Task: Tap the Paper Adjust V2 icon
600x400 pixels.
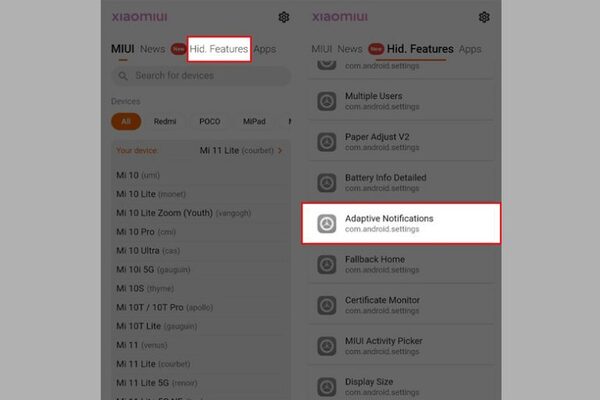Action: (327, 142)
